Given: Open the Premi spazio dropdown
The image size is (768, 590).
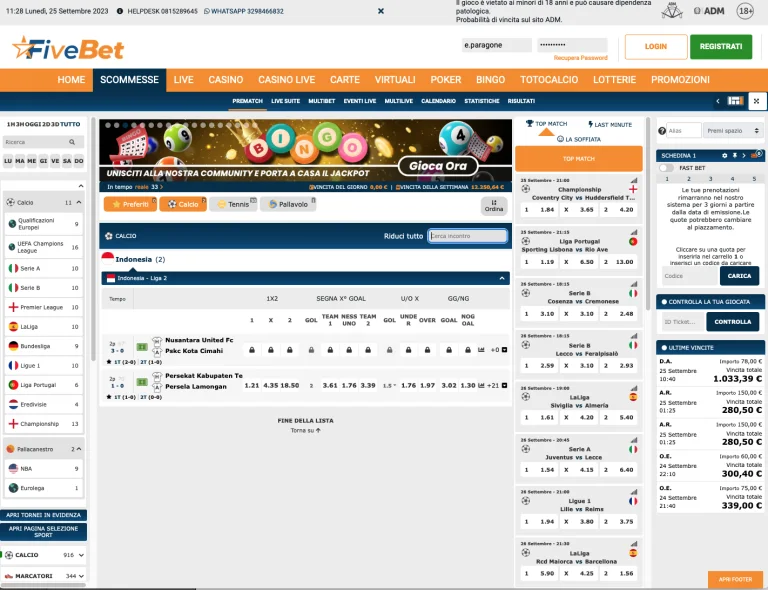Looking at the screenshot, I should click(x=733, y=131).
